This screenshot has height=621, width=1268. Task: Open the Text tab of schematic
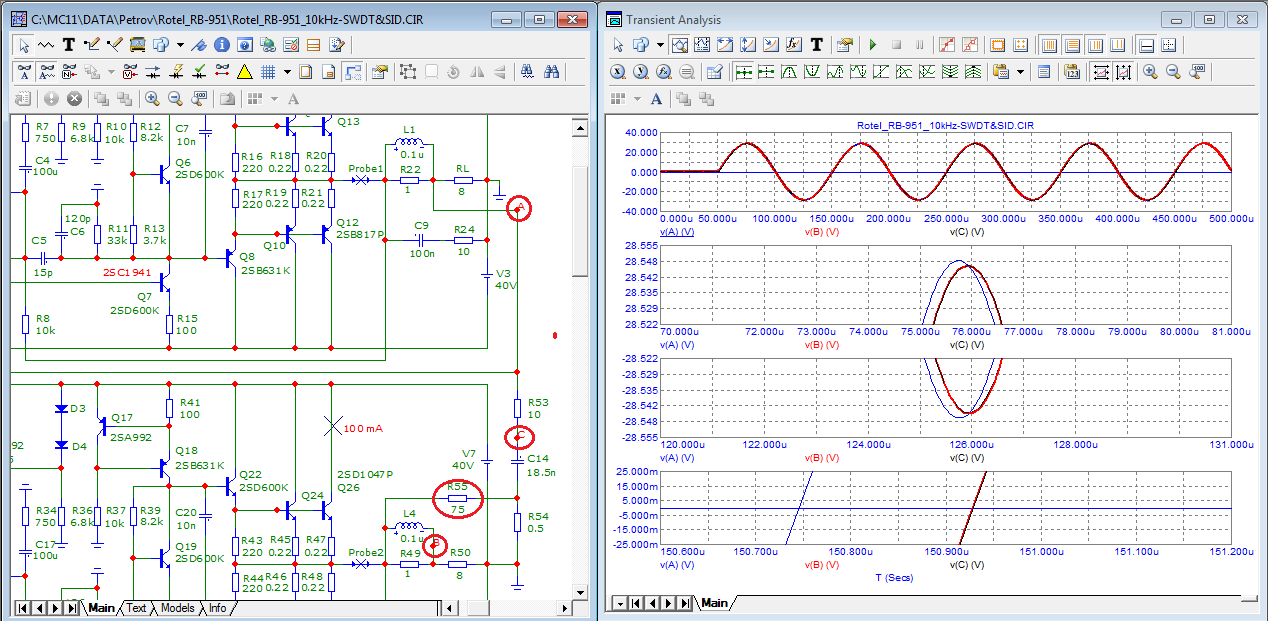pos(136,608)
